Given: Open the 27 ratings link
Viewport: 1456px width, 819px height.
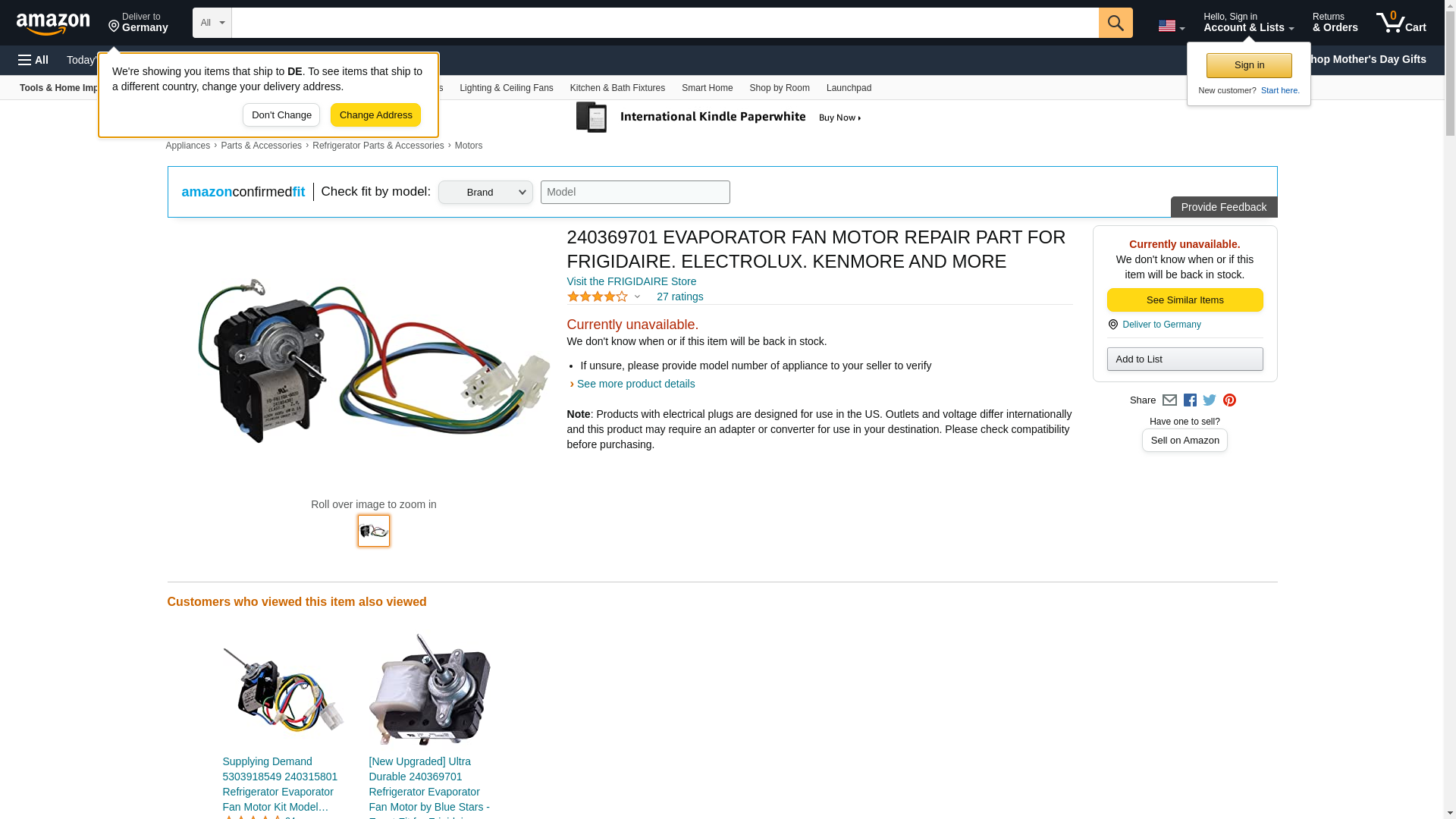Looking at the screenshot, I should pos(679,297).
